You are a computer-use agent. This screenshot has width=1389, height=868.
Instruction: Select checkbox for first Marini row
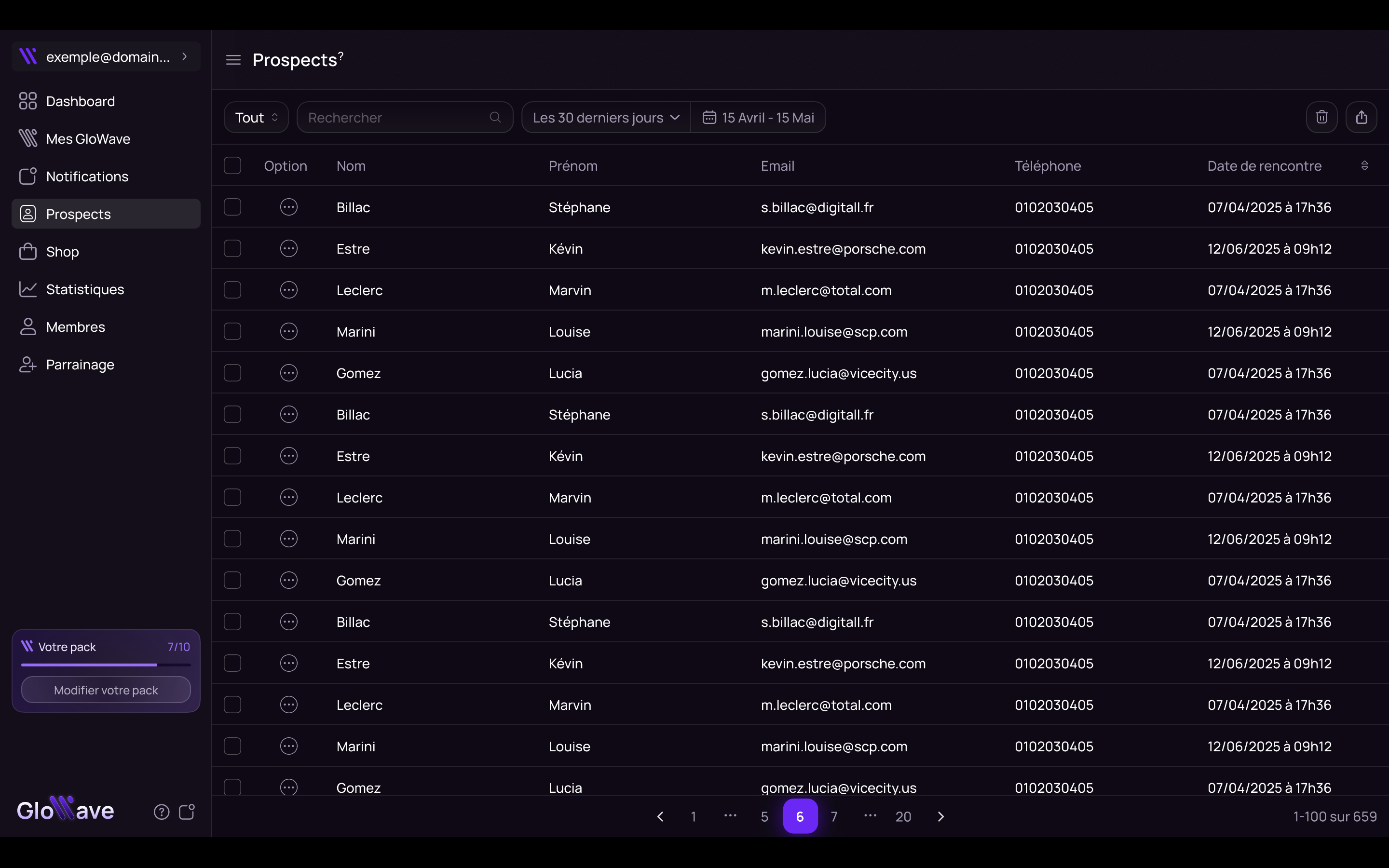[x=232, y=331]
